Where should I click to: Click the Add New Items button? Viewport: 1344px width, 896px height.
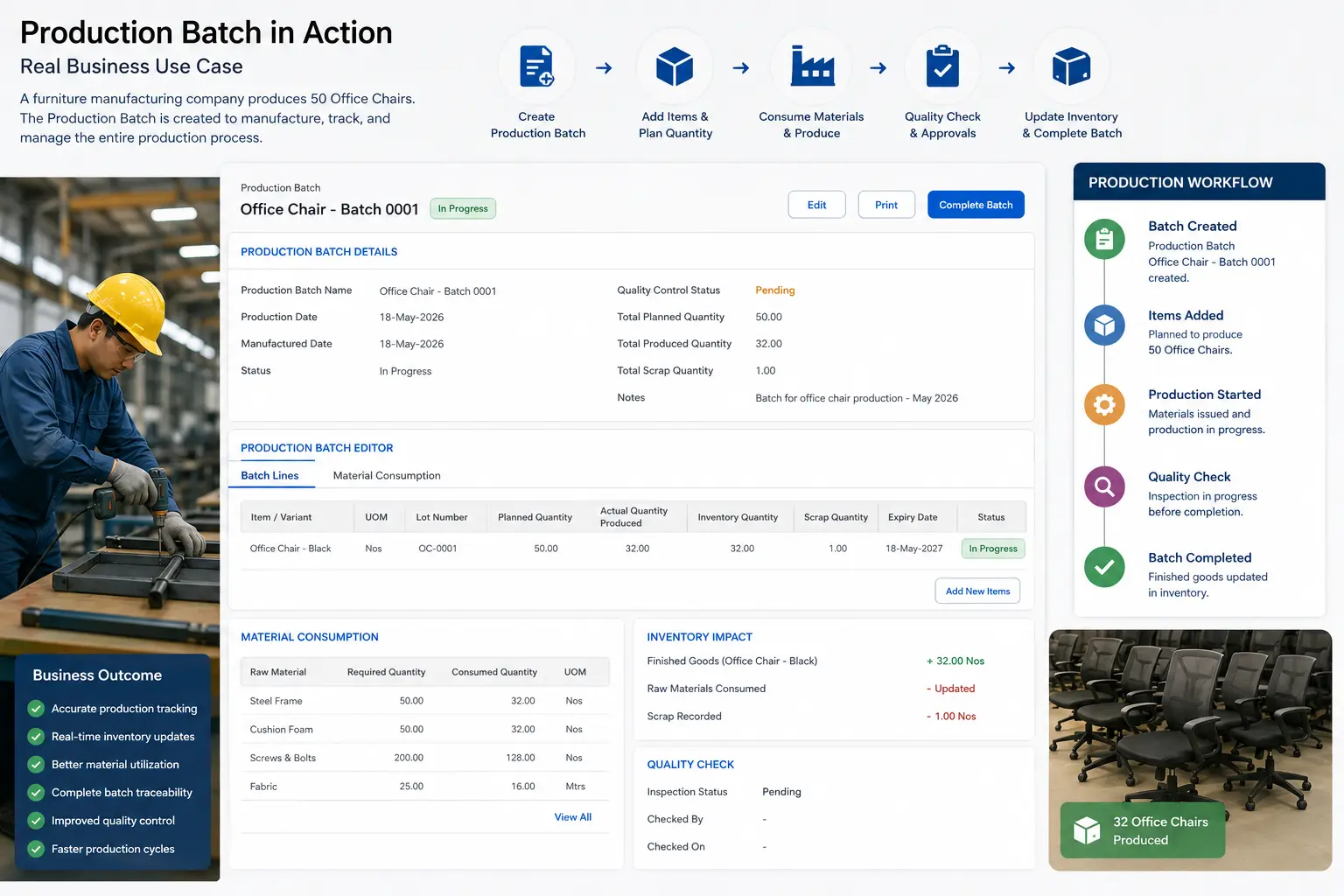tap(977, 591)
